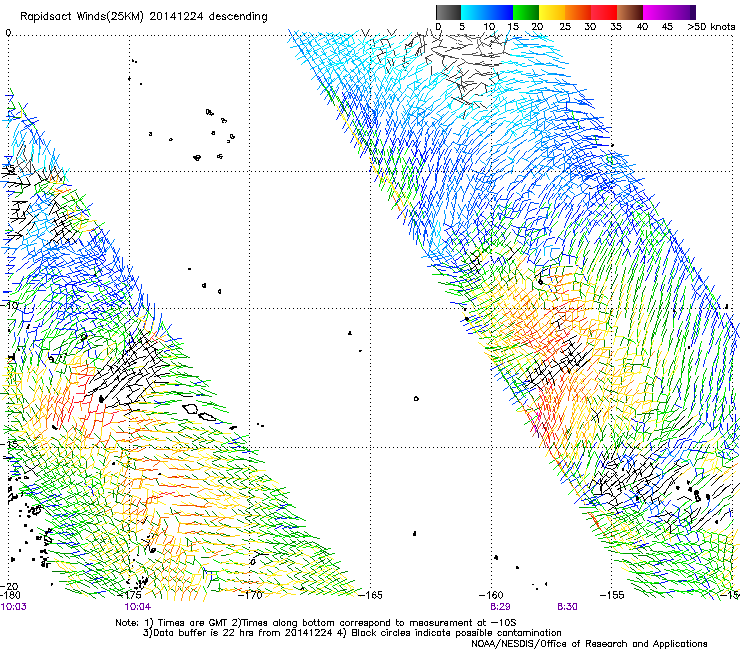The height and width of the screenshot is (650, 740).
Task: Click the red 30-35 knots legend swatch
Action: (604, 12)
